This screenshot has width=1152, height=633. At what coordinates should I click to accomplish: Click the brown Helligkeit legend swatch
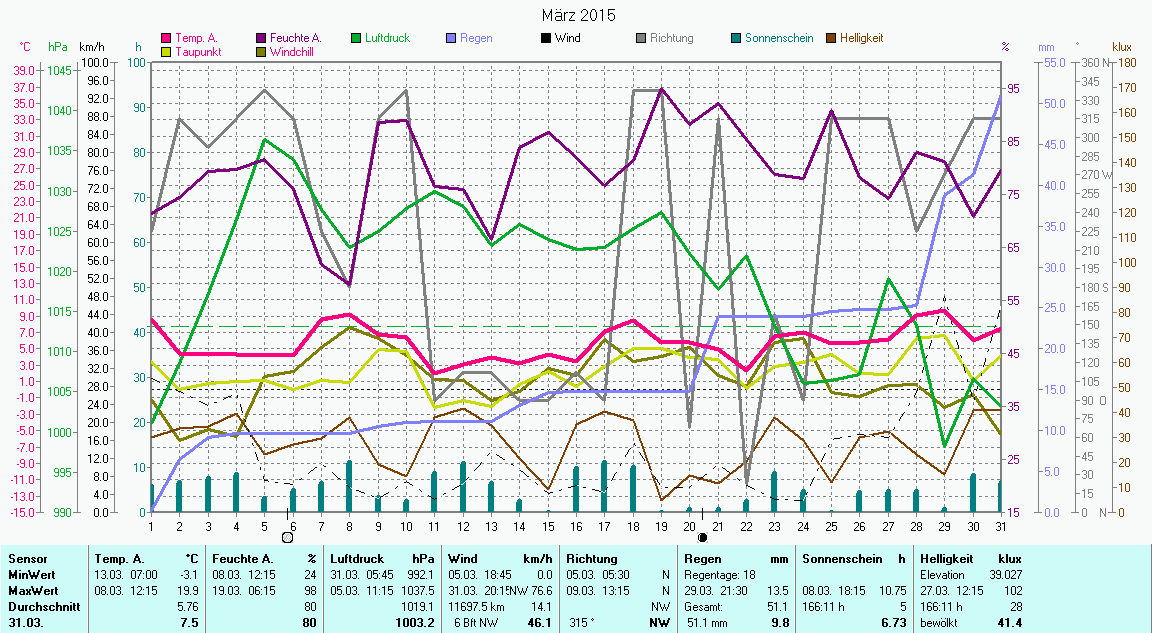pos(831,39)
